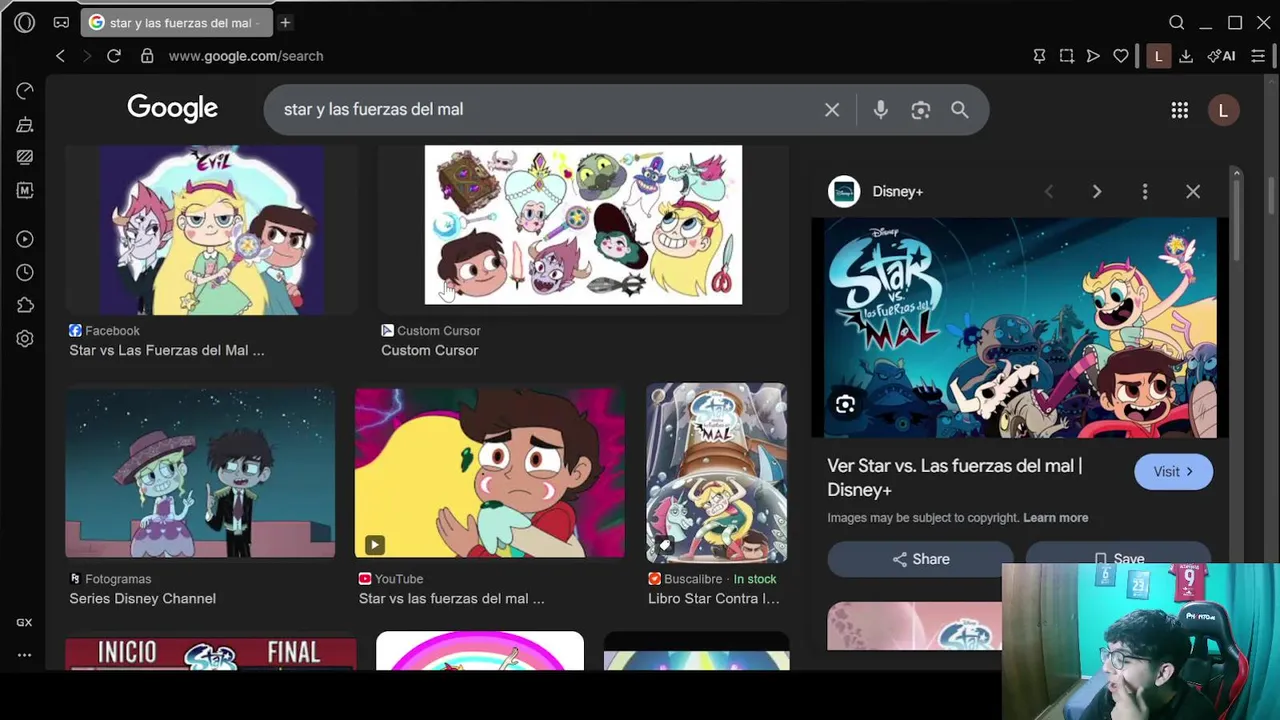Open the Custom Cursor image result
1280x720 pixels.
(x=583, y=225)
